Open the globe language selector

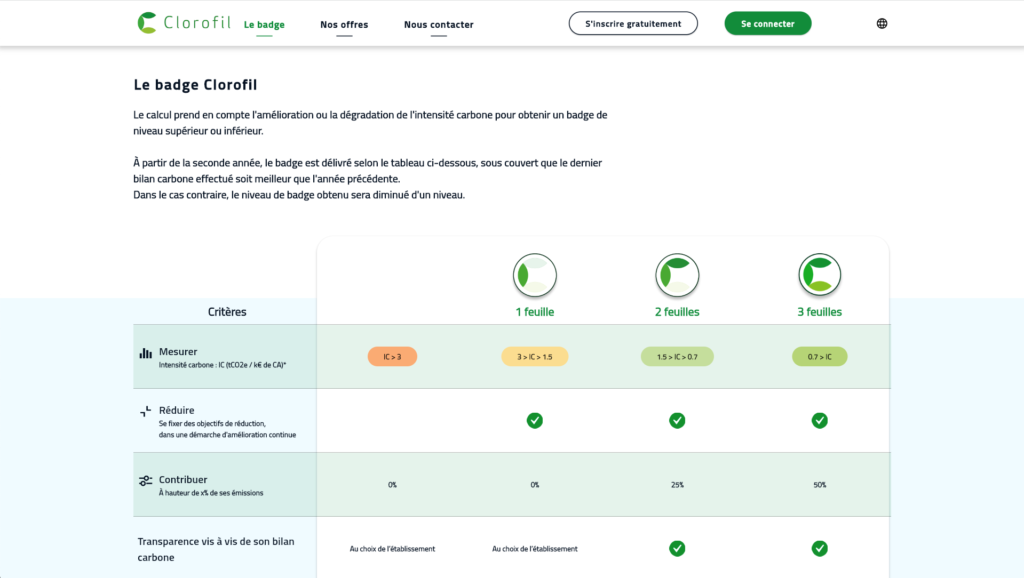pyautogui.click(x=881, y=24)
